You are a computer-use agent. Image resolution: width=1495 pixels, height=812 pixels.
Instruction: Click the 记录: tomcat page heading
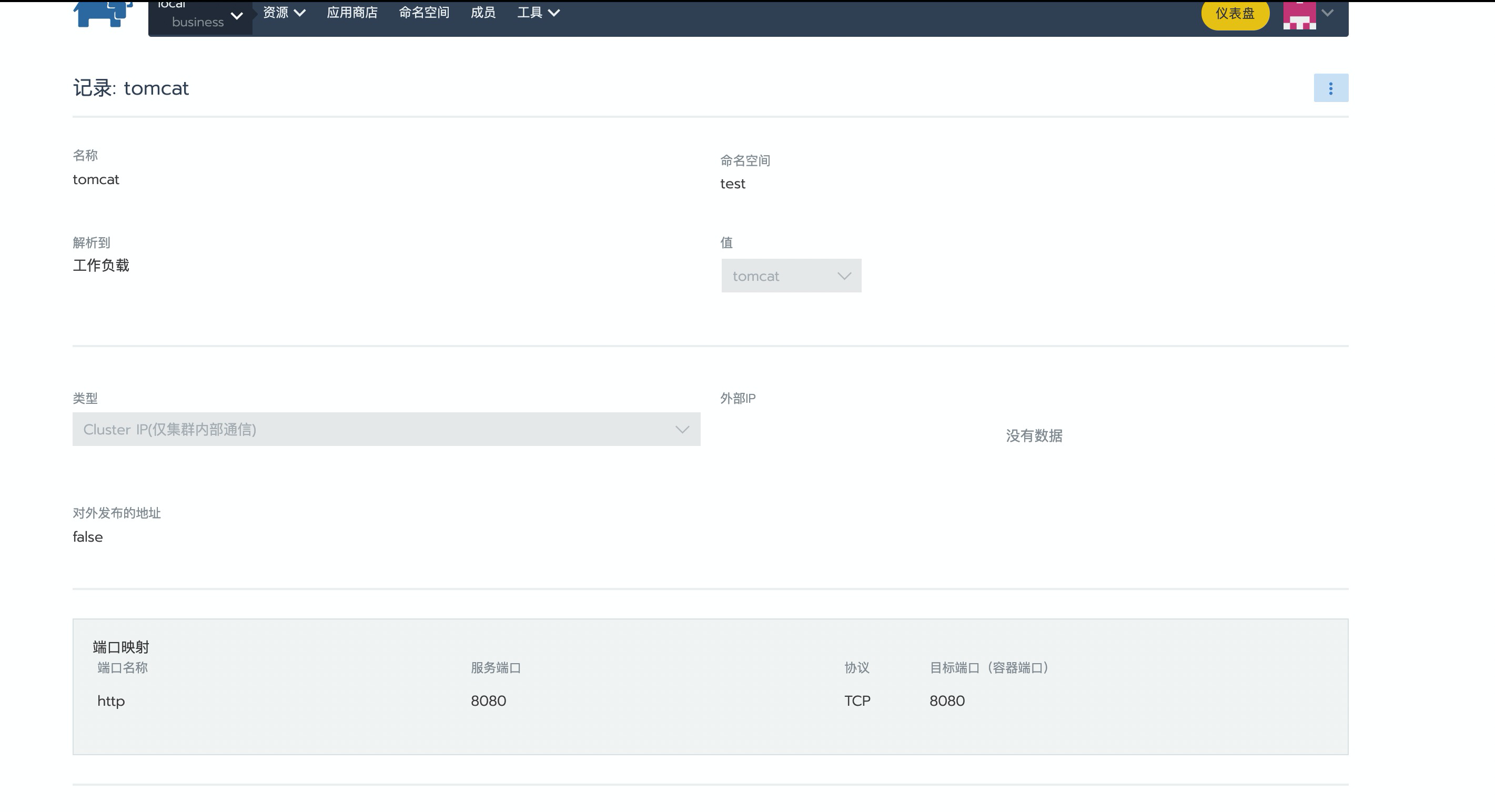coord(130,88)
